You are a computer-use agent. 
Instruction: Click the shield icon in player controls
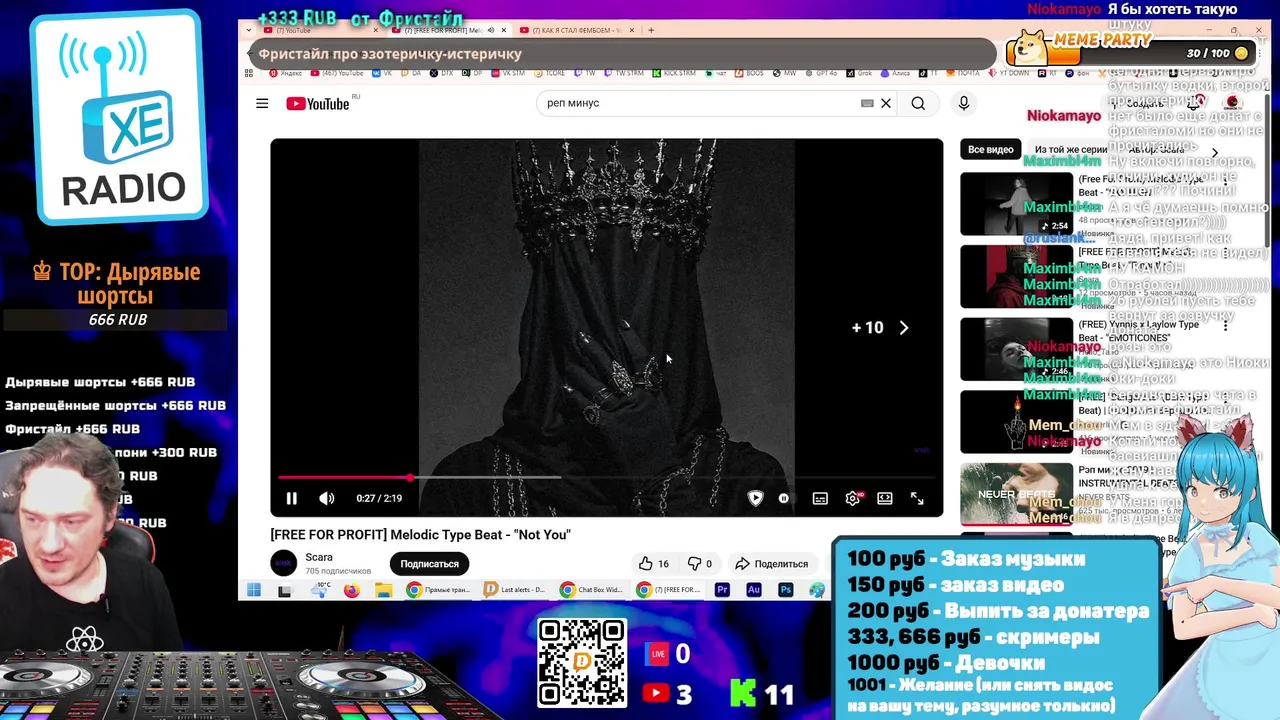[756, 498]
